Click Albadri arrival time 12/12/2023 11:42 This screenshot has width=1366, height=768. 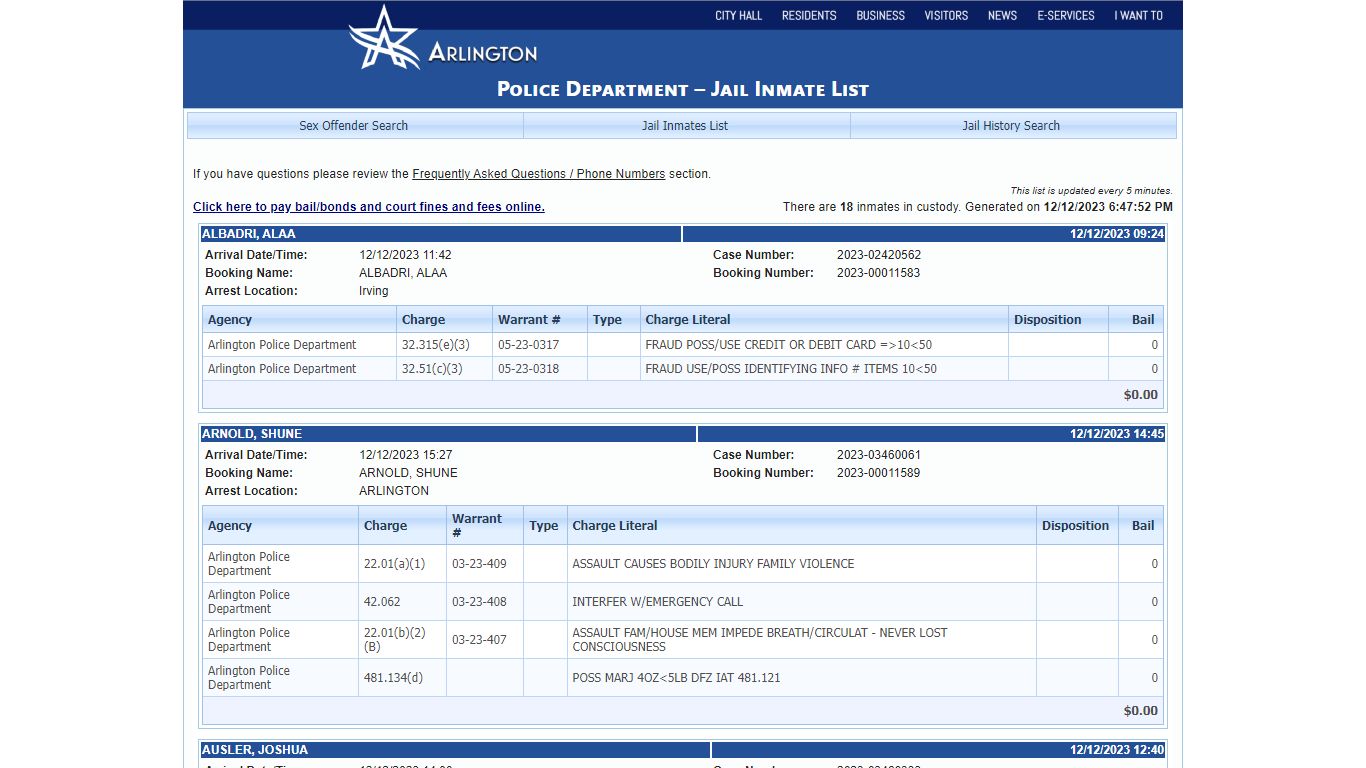pyautogui.click(x=405, y=255)
